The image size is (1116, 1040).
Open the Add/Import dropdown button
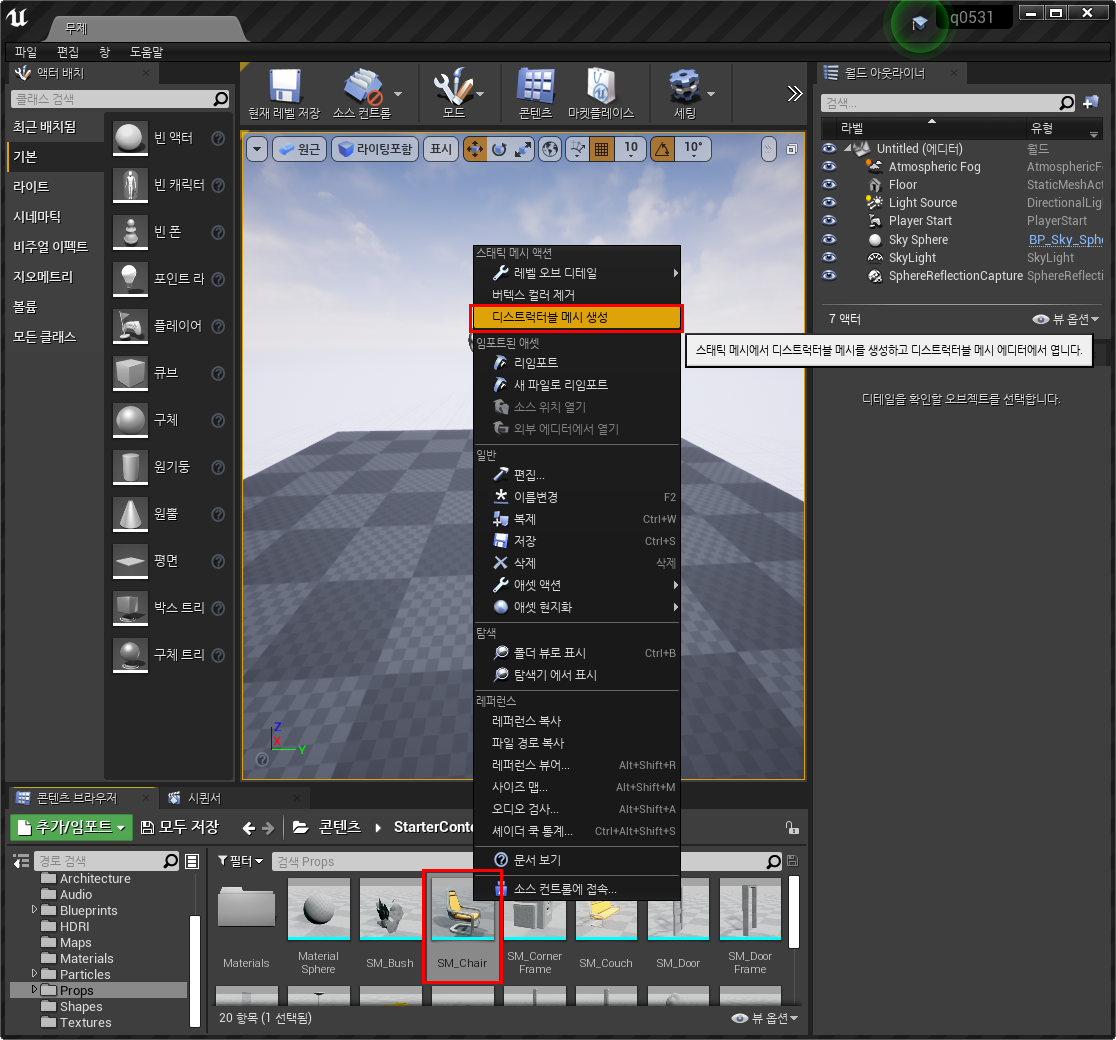click(71, 827)
